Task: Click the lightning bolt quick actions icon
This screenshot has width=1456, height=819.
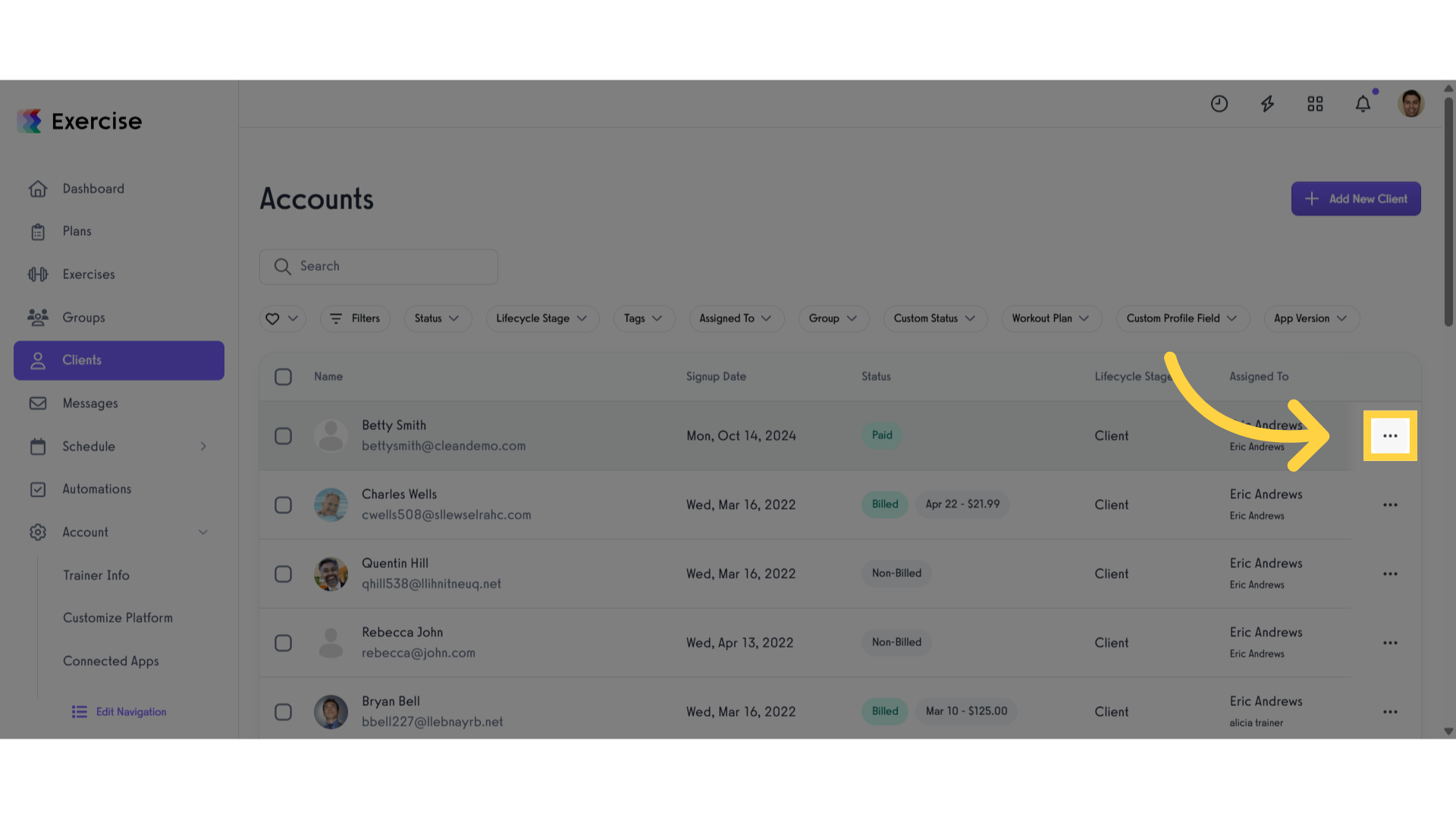Action: click(1267, 104)
